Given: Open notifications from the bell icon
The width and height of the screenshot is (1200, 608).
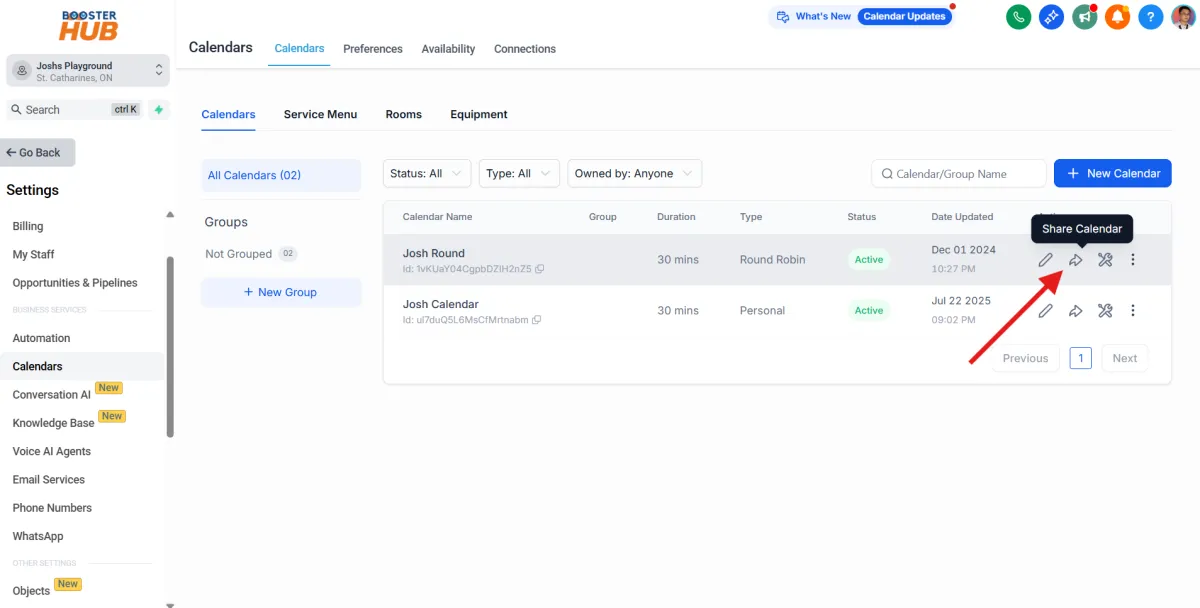Looking at the screenshot, I should [x=1117, y=16].
